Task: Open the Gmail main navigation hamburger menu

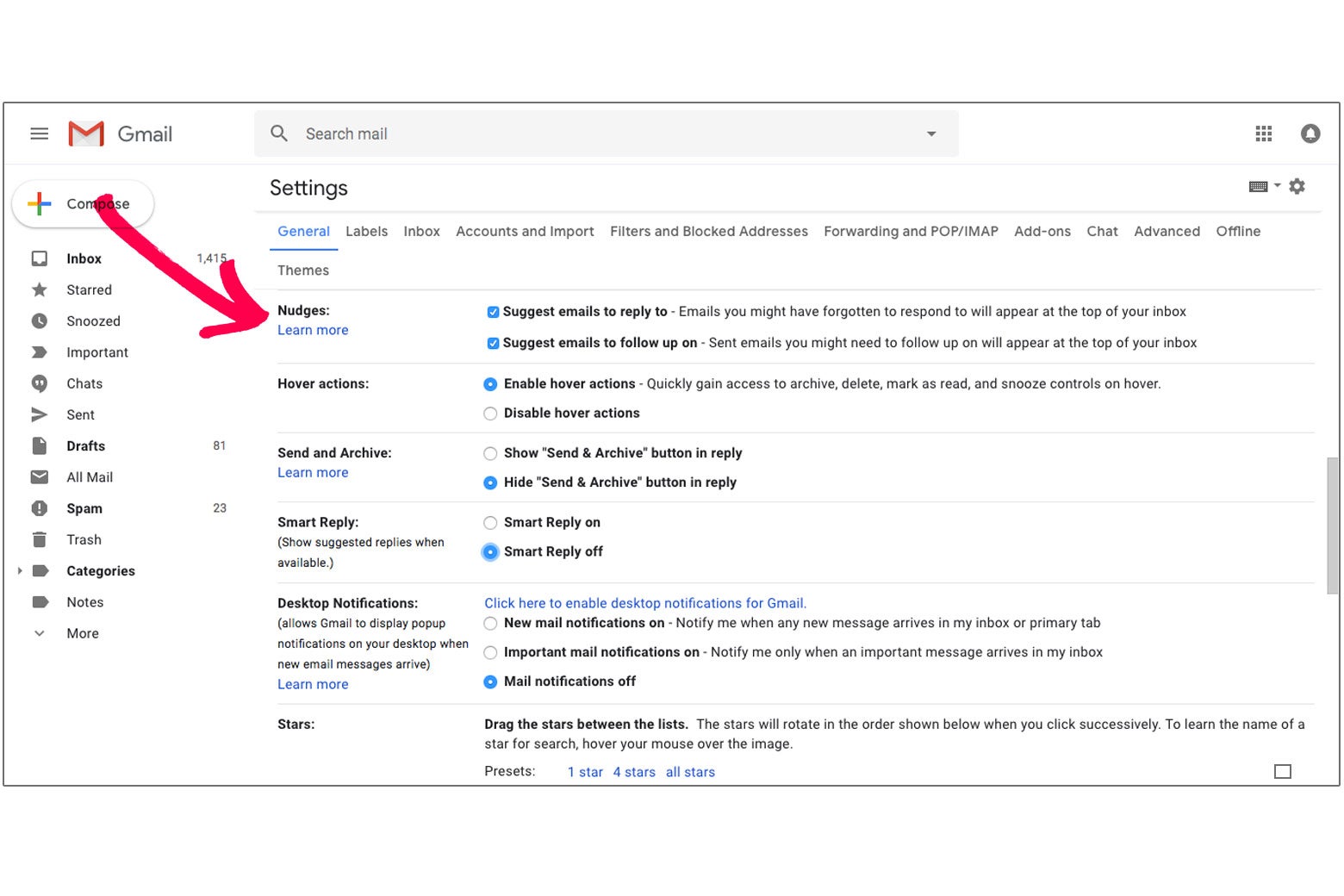Action: [39, 134]
